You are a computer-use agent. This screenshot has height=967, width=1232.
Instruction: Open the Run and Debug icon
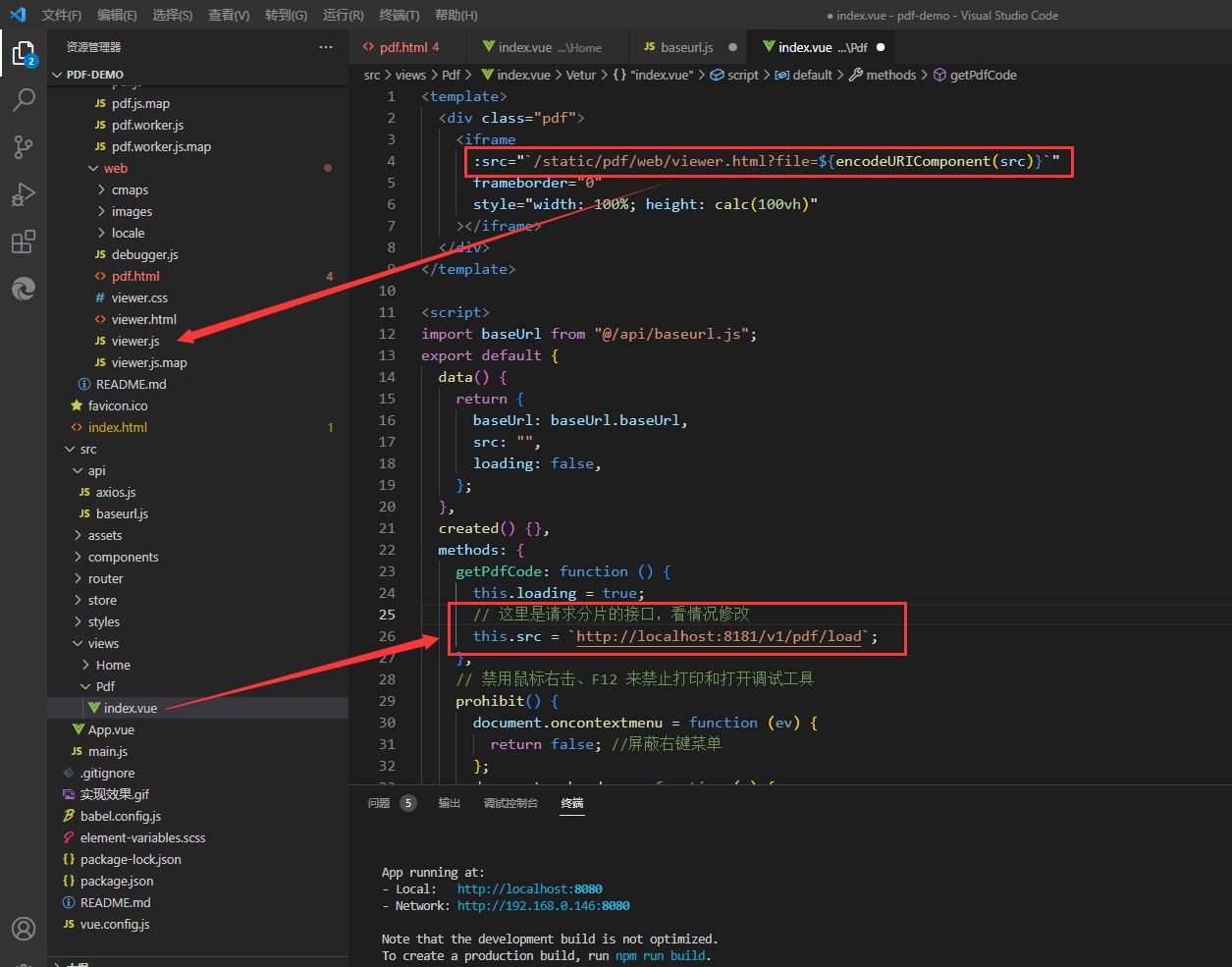click(24, 194)
